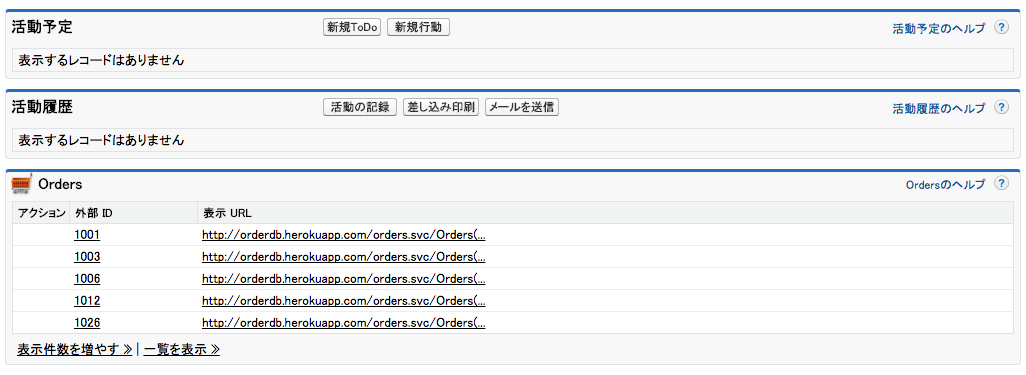Open the 活動予定のヘルプ link
The image size is (1026, 375).
938,29
